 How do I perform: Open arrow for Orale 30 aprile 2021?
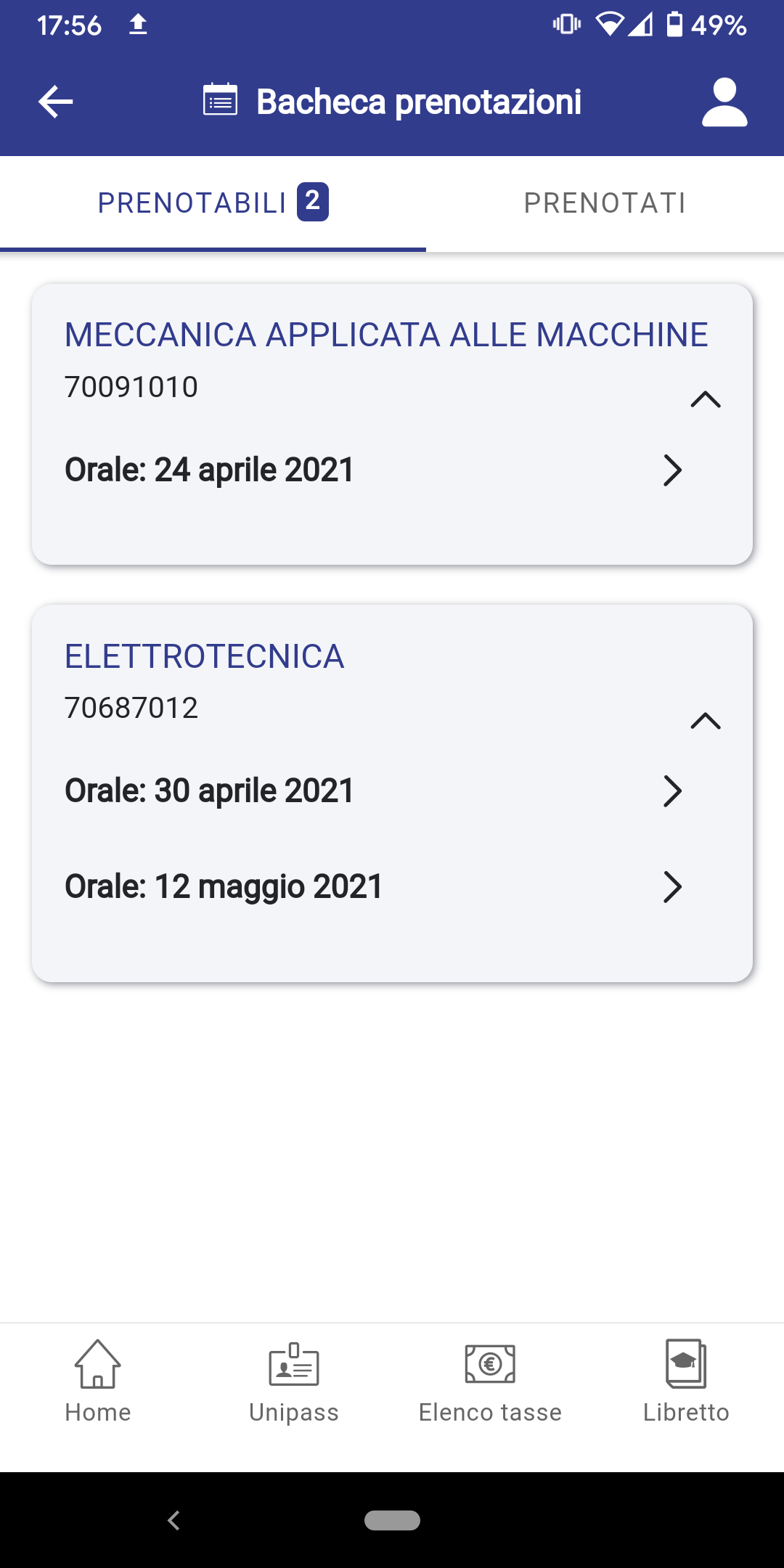pos(672,791)
